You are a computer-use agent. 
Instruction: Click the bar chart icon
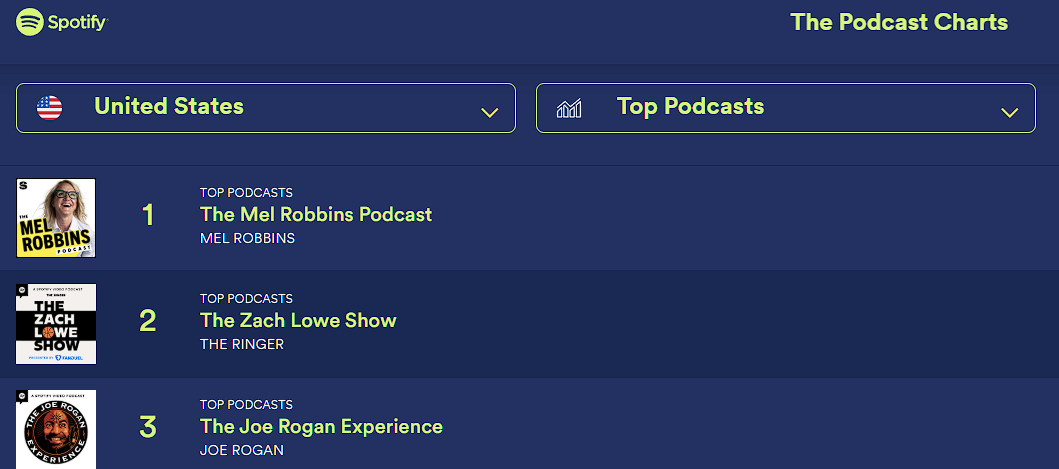(x=569, y=108)
